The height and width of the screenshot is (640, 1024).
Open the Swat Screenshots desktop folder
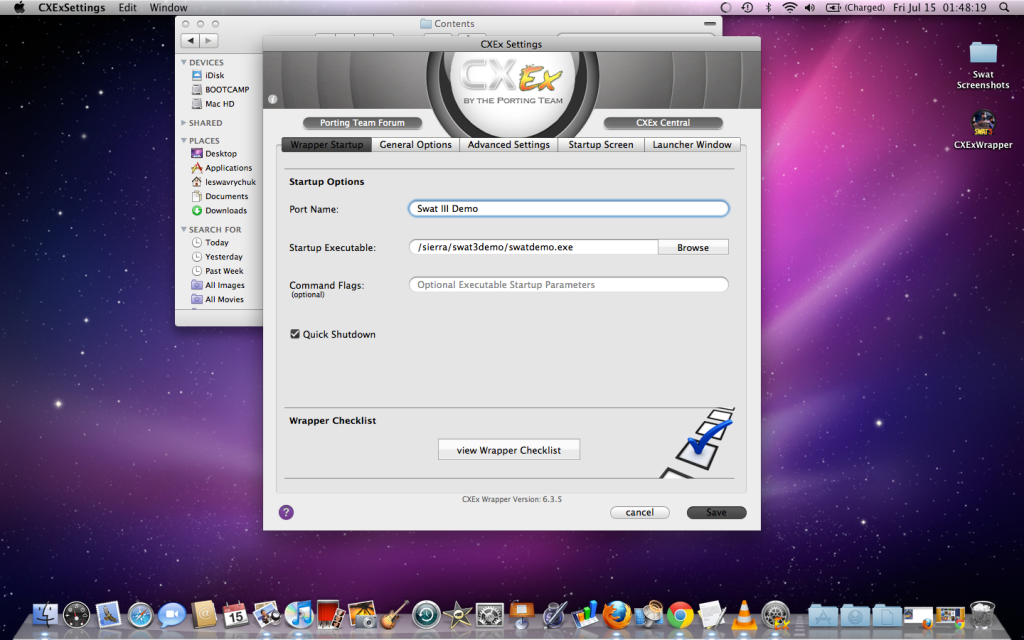[x=983, y=65]
